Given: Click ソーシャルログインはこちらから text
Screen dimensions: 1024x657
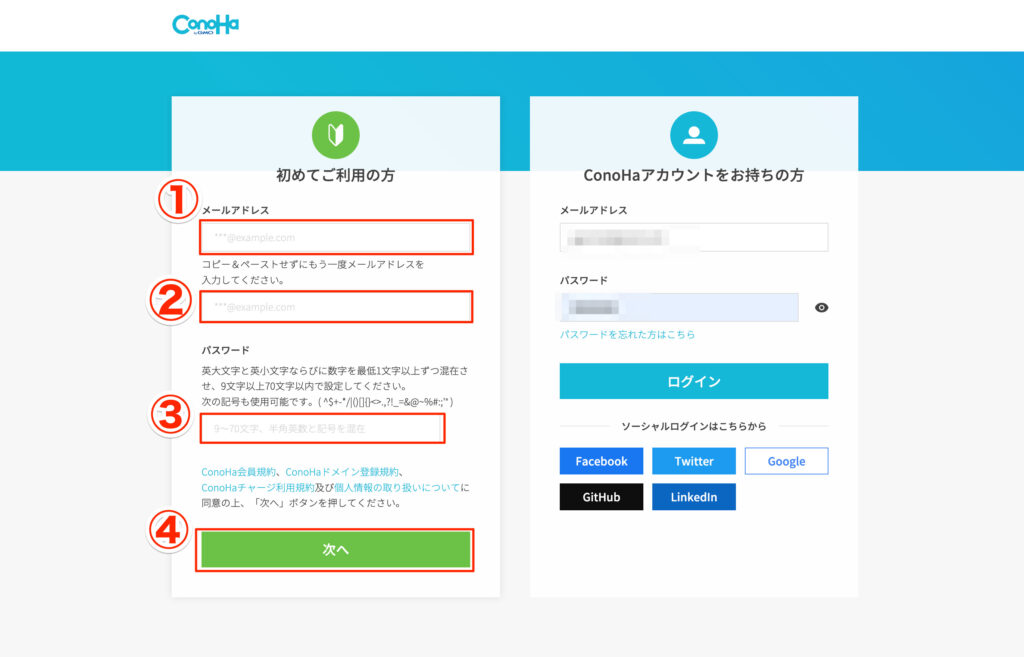Looking at the screenshot, I should 694,426.
